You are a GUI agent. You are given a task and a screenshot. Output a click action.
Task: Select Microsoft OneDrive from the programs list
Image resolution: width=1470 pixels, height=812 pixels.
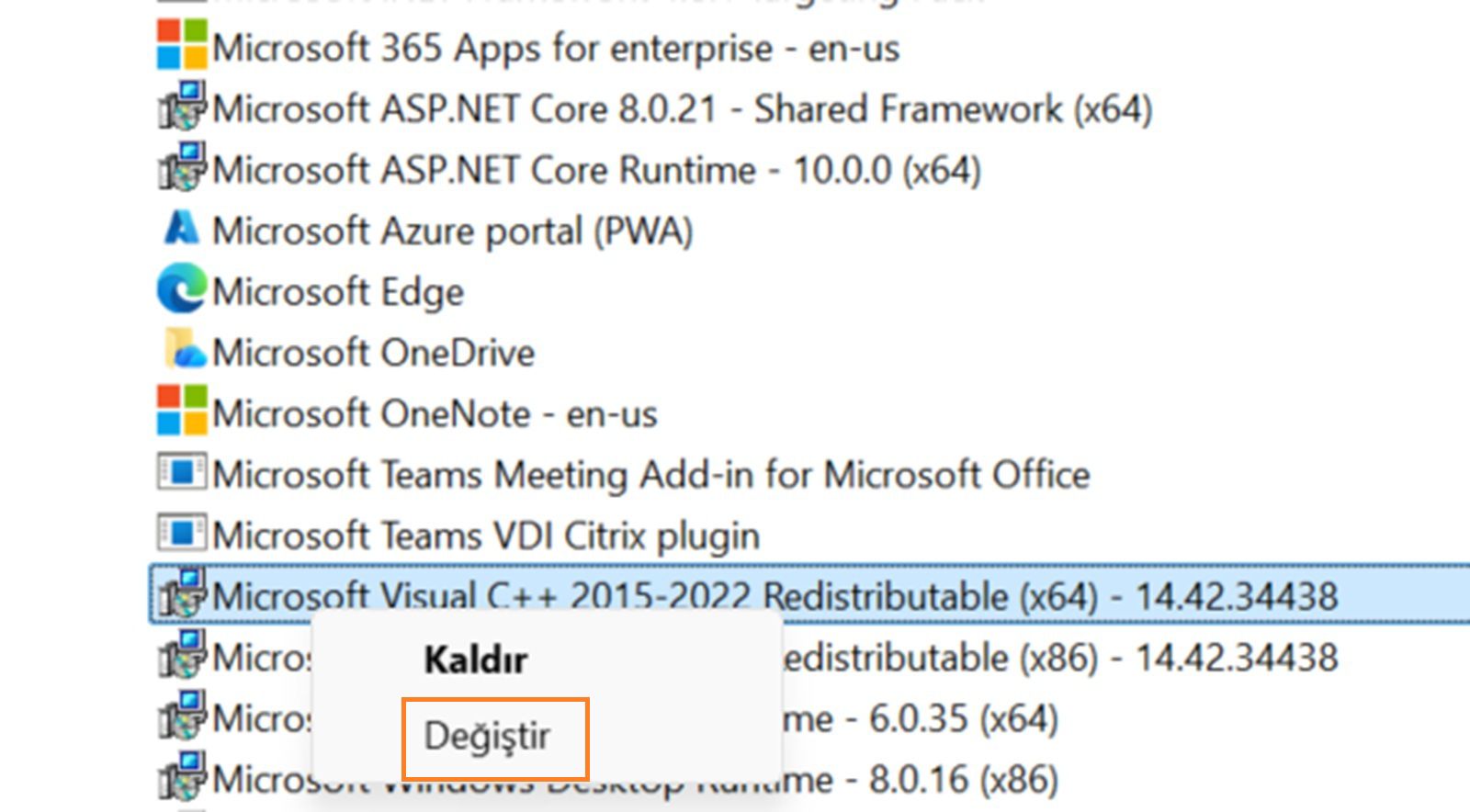pos(377,352)
